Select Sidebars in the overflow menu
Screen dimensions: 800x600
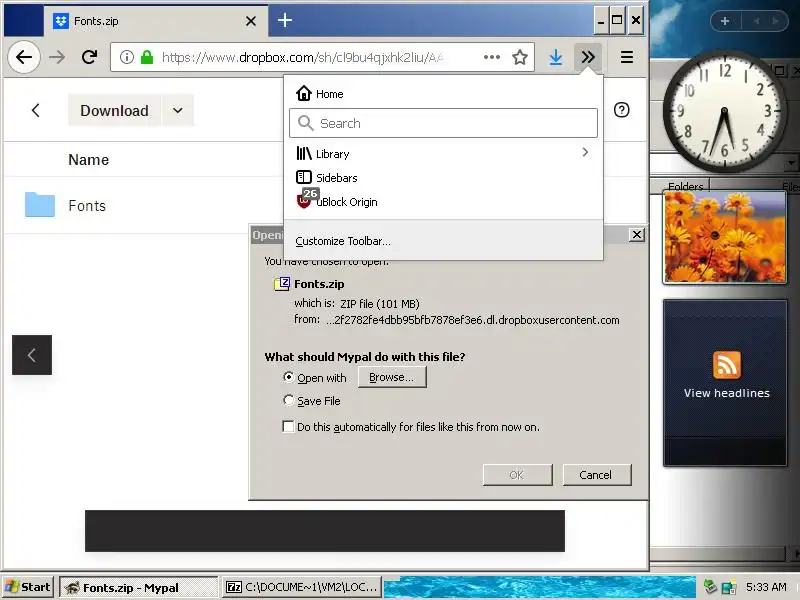(x=443, y=178)
